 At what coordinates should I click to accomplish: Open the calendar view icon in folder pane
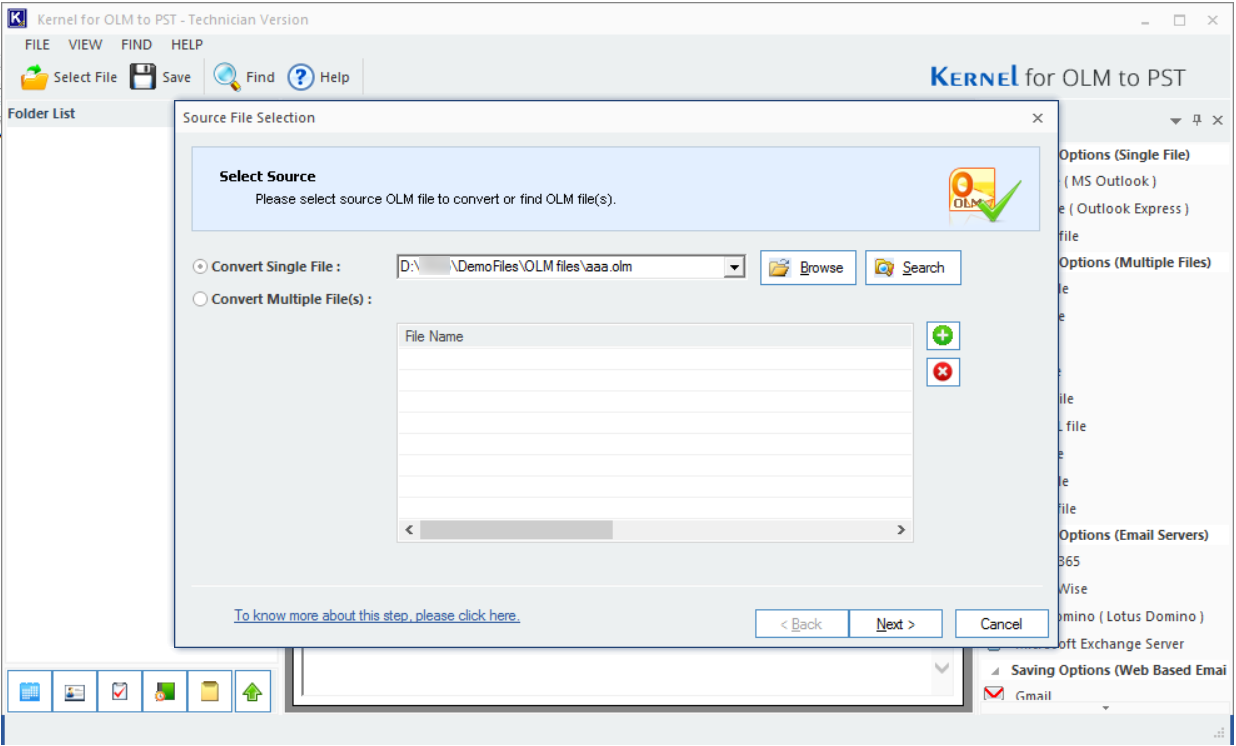(30, 691)
